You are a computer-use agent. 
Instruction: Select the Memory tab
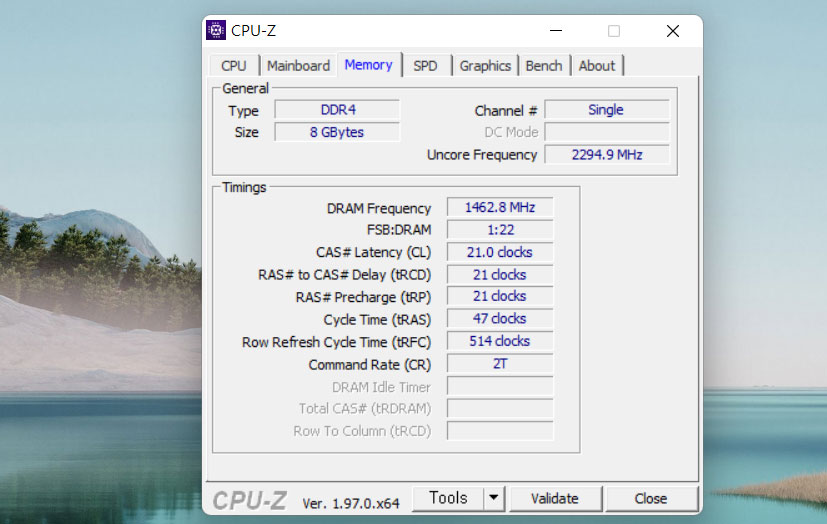tap(369, 65)
